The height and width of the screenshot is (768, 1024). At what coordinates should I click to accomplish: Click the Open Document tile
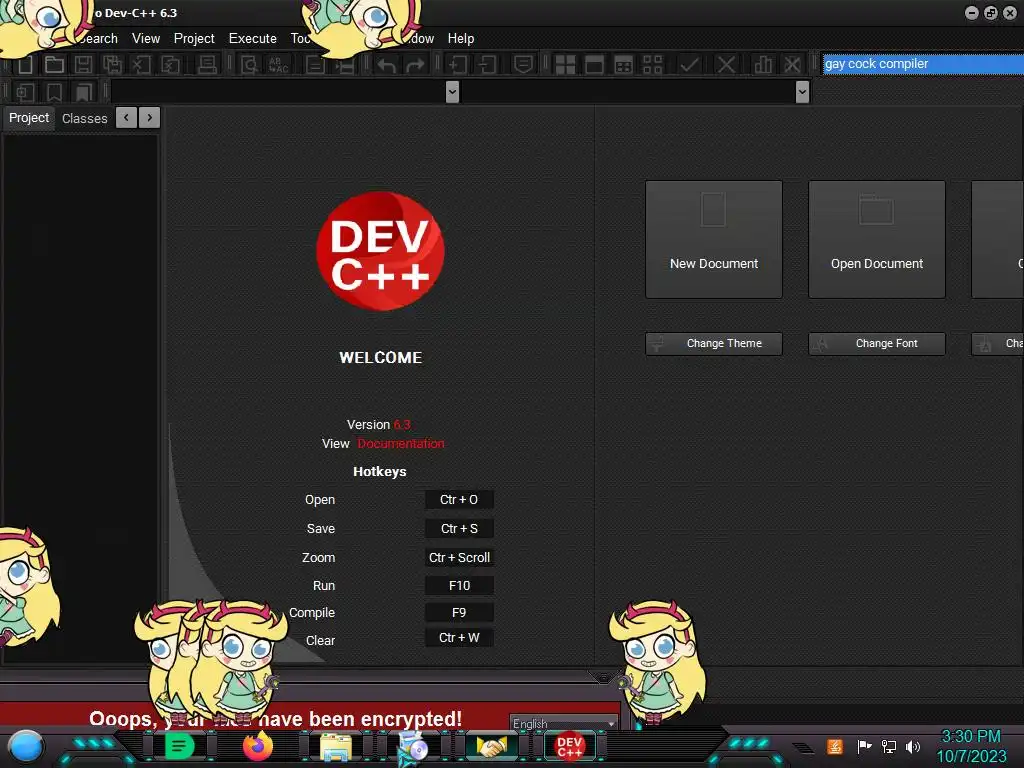pyautogui.click(x=877, y=239)
